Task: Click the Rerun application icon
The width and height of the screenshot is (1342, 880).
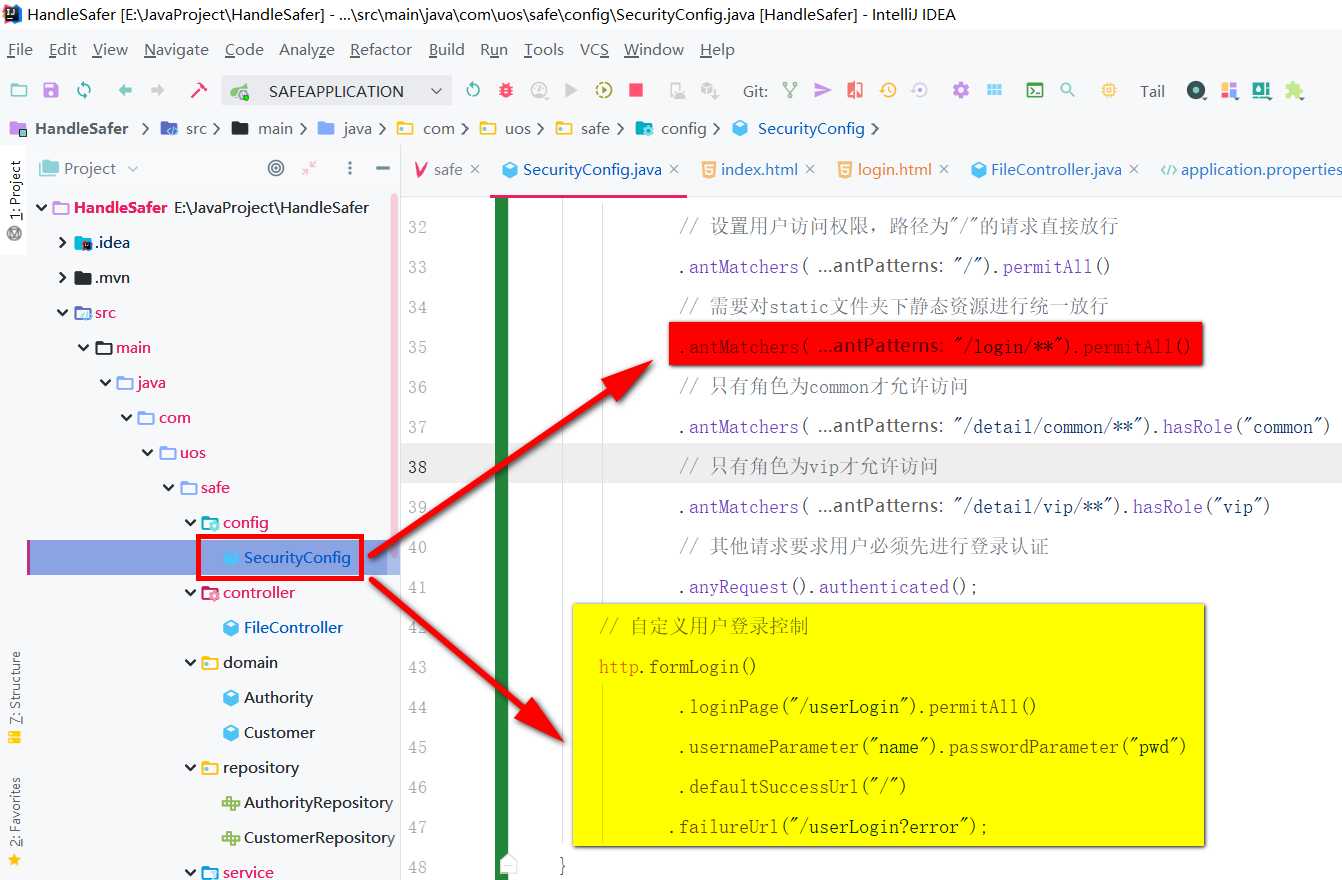Action: [x=473, y=90]
